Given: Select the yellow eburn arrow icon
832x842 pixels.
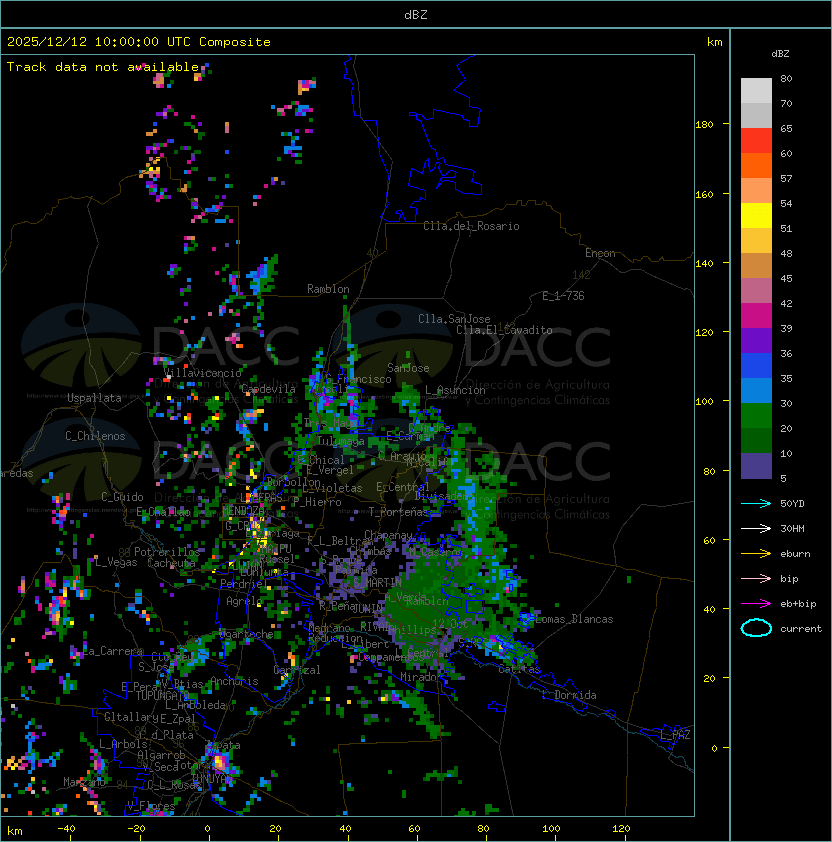Looking at the screenshot, I should coord(756,553).
